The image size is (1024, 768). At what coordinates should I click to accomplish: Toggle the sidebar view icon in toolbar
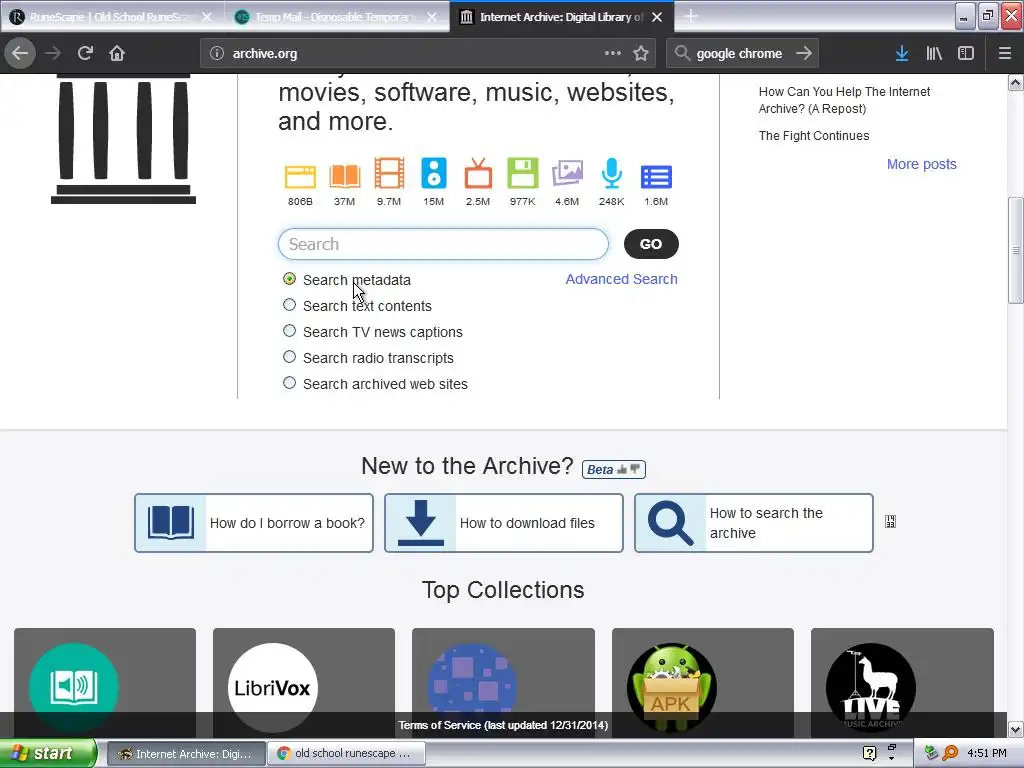click(966, 54)
